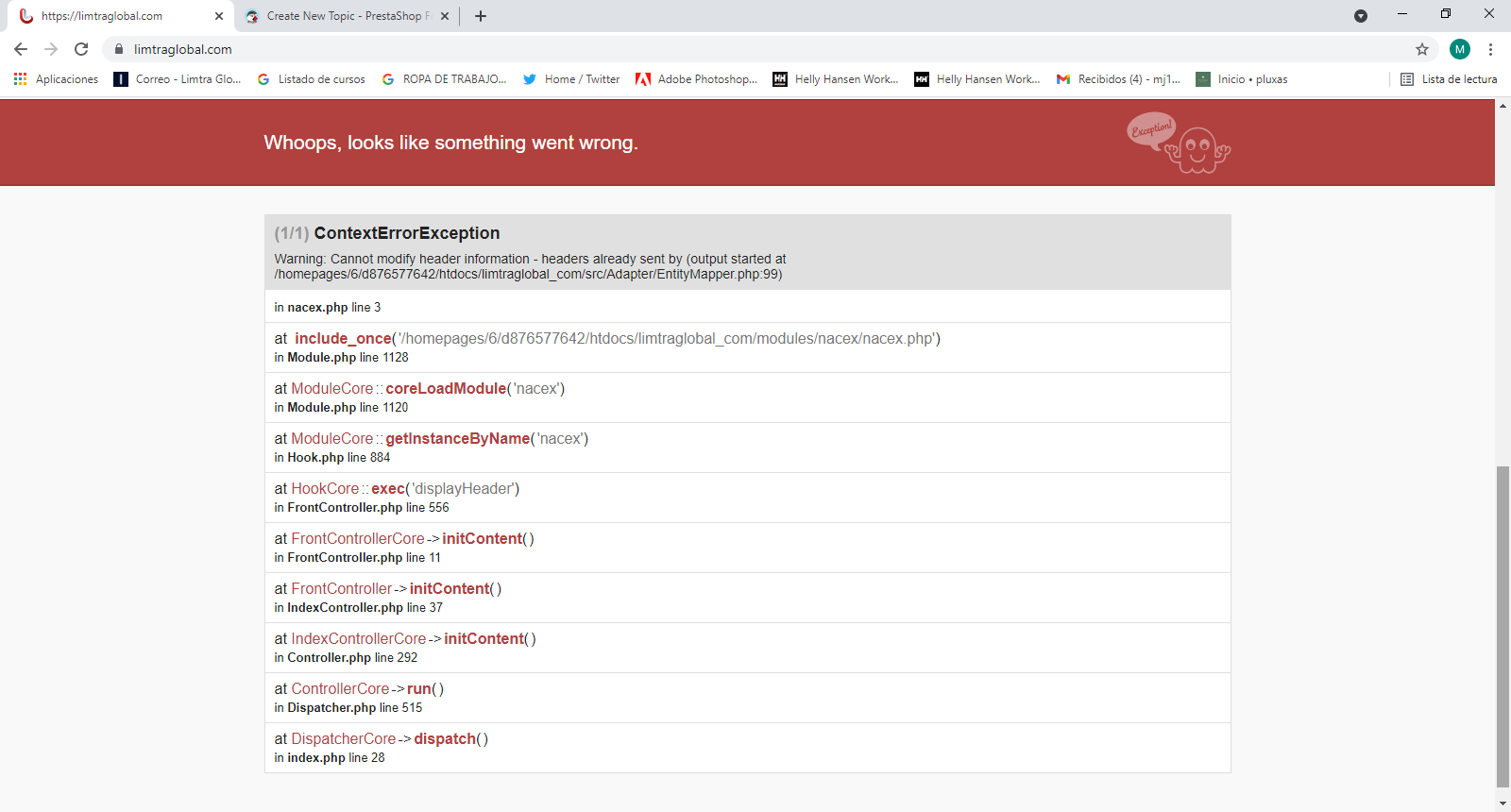Click the scrollbar down arrow
This screenshot has height=812, width=1511.
pyautogui.click(x=1503, y=804)
